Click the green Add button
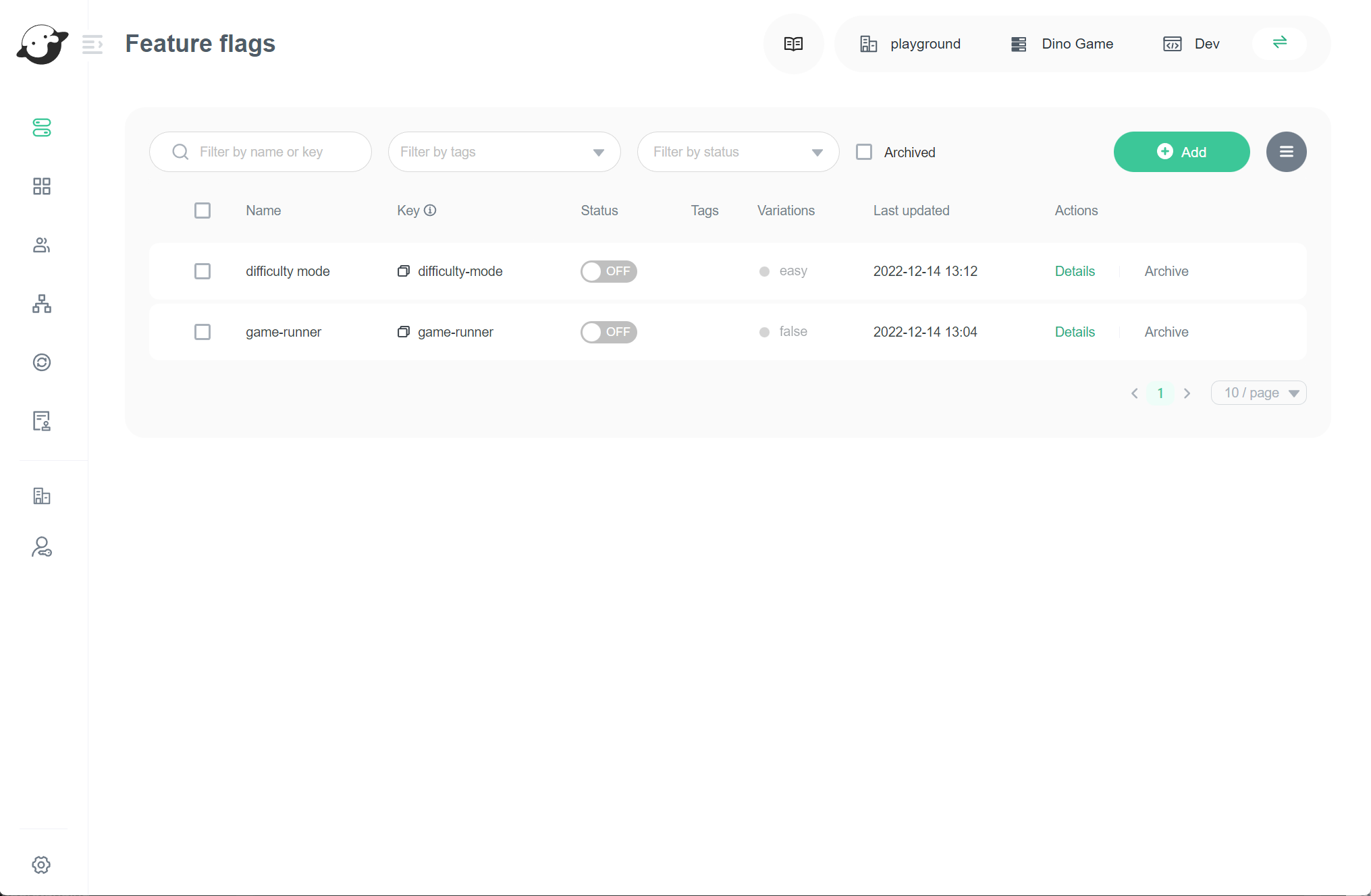The image size is (1371, 896). 1181,152
